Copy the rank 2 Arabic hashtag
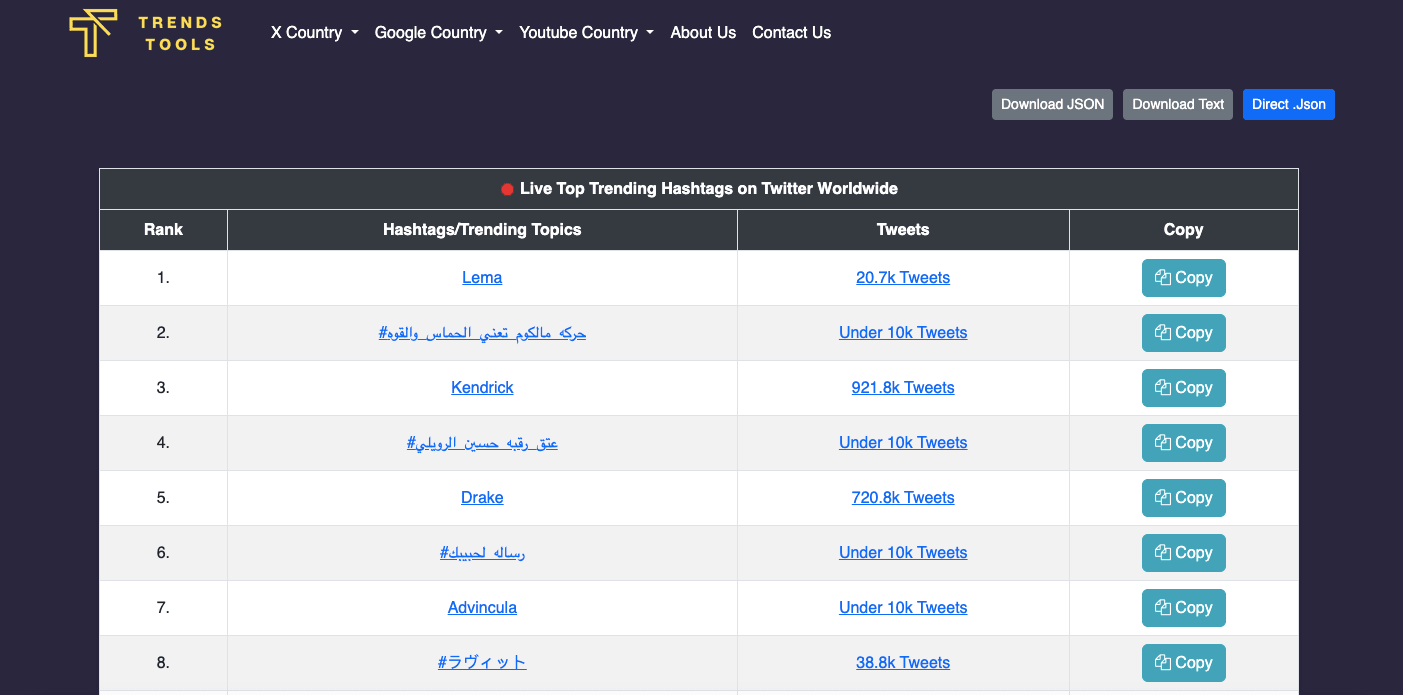Viewport: 1403px width, 695px height. pyautogui.click(x=1183, y=333)
